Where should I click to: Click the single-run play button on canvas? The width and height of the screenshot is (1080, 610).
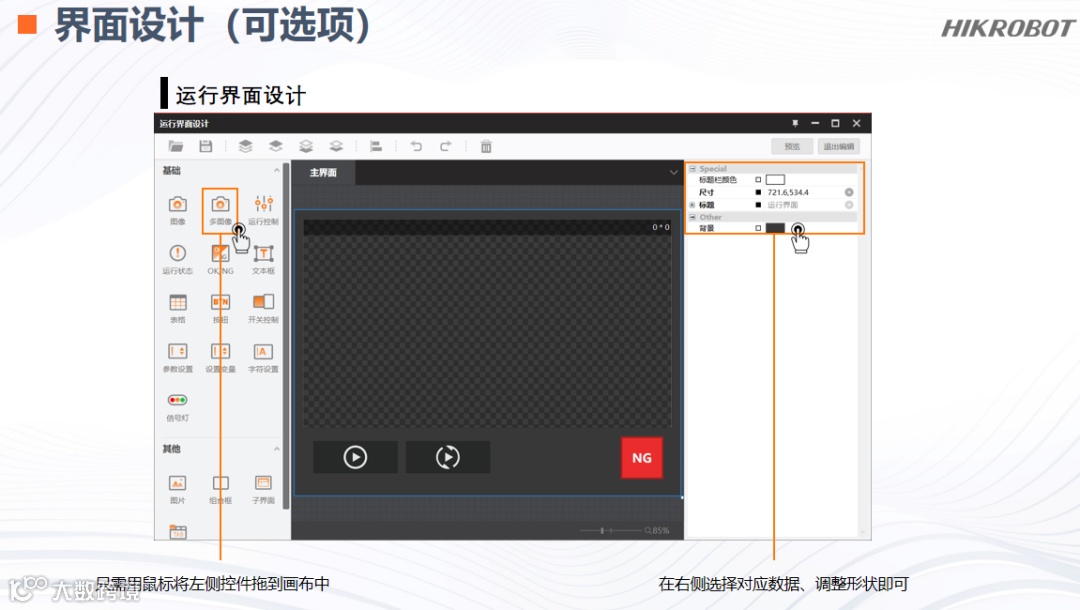click(x=355, y=457)
